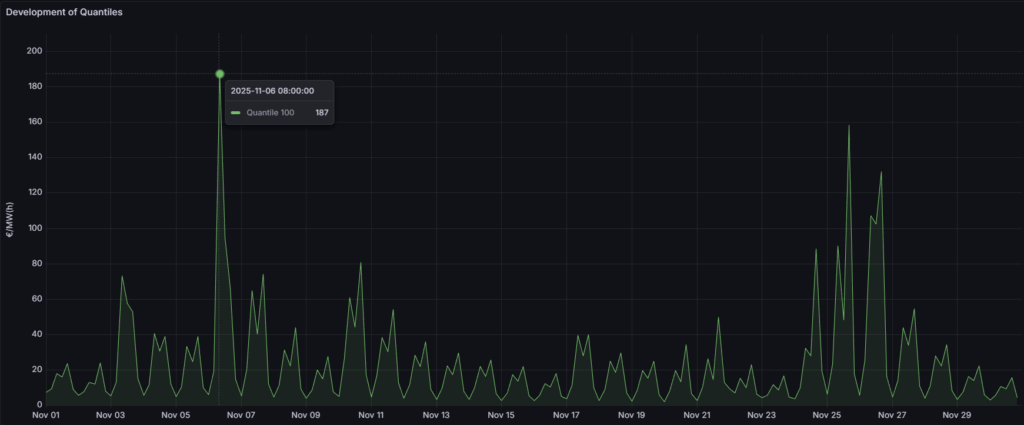Click the Nov 07 x-axis label
Viewport: 1024px width, 425px height.
(x=241, y=415)
